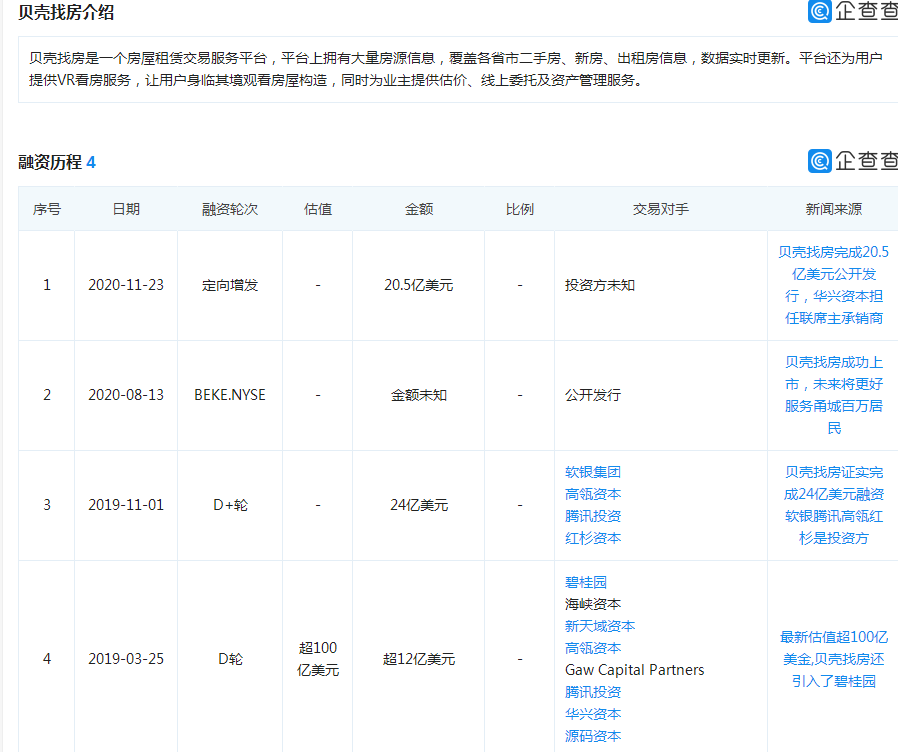Open the 碧桂园 investor link
Image resolution: width=898 pixels, height=752 pixels.
[x=586, y=582]
